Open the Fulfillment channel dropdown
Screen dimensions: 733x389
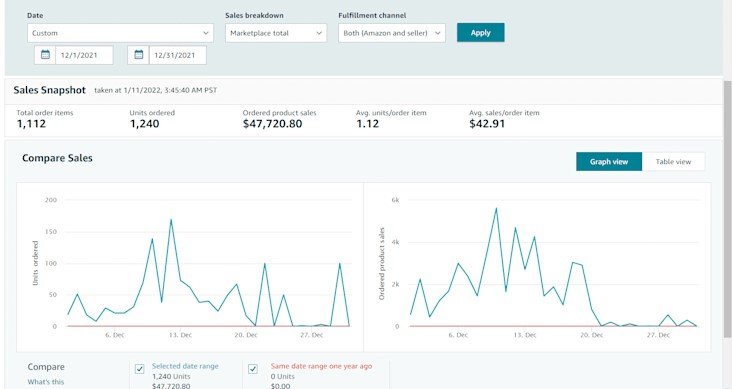click(392, 33)
